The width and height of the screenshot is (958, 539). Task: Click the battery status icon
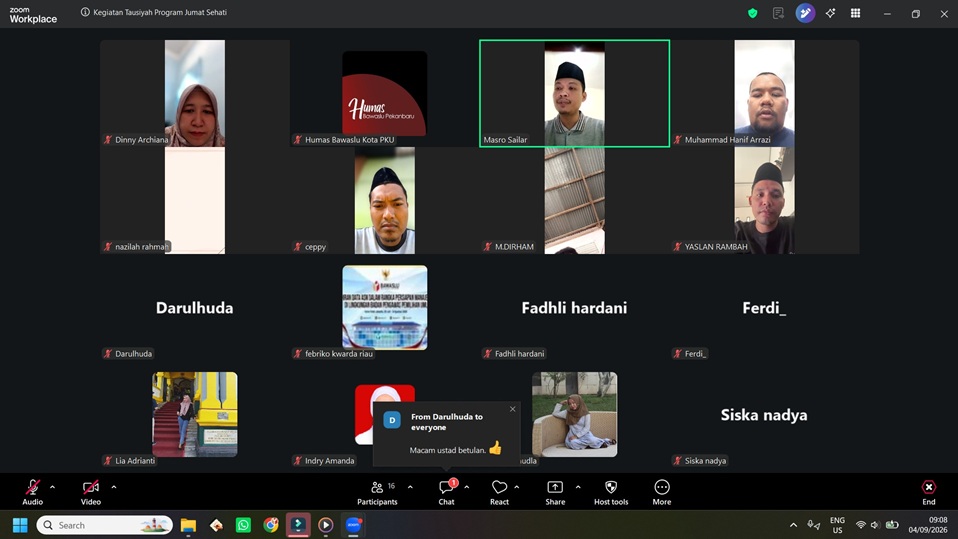coord(892,525)
